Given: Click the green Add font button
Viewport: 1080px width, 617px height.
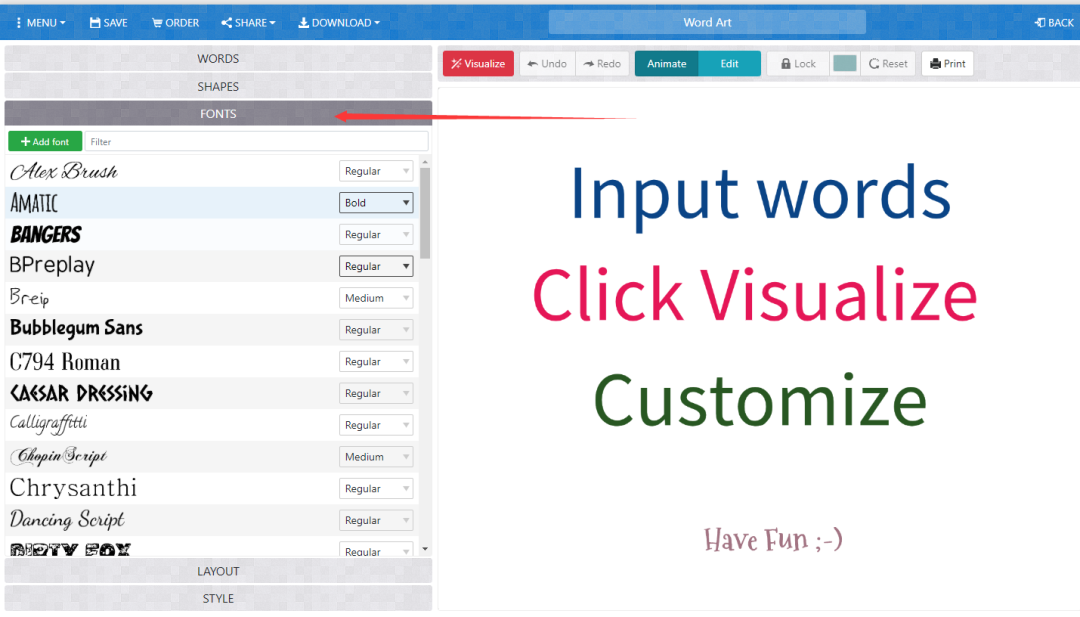Looking at the screenshot, I should (45, 141).
